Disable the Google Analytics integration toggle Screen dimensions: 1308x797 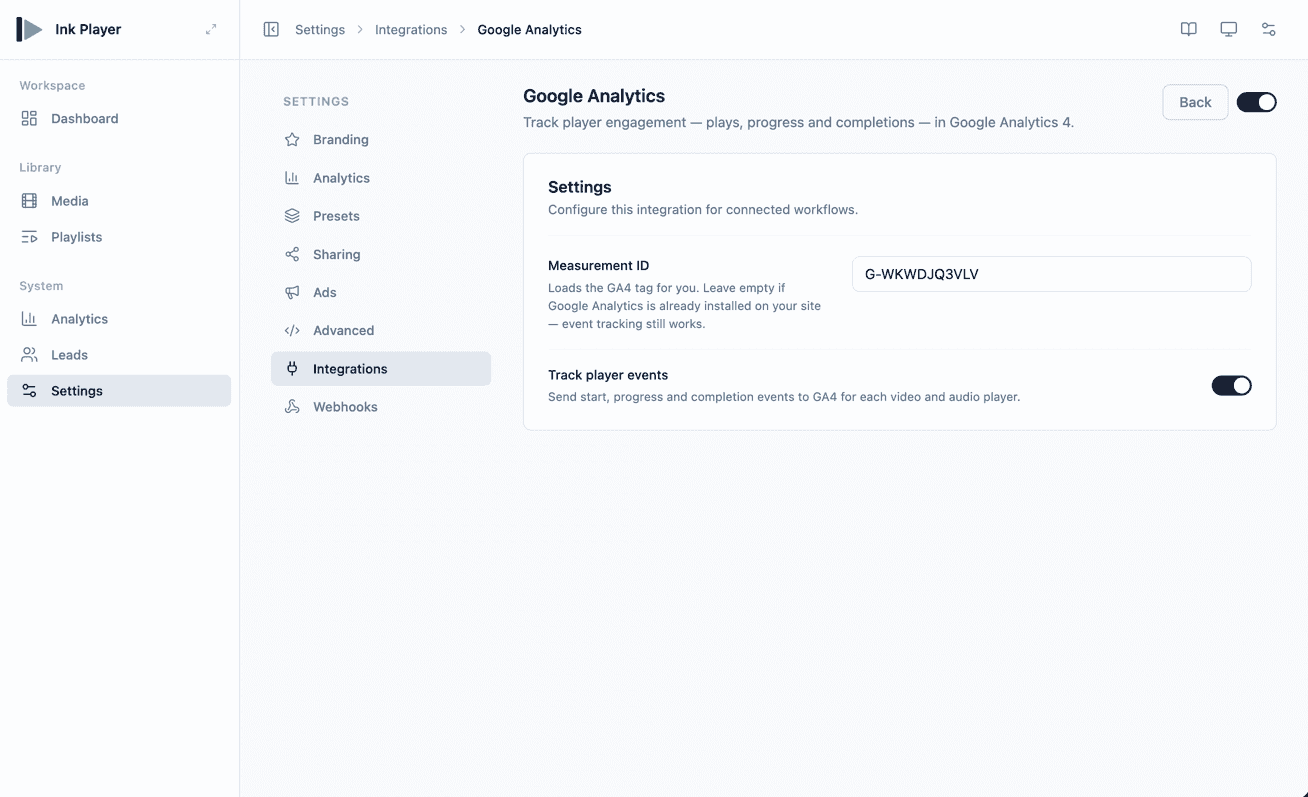coord(1256,102)
